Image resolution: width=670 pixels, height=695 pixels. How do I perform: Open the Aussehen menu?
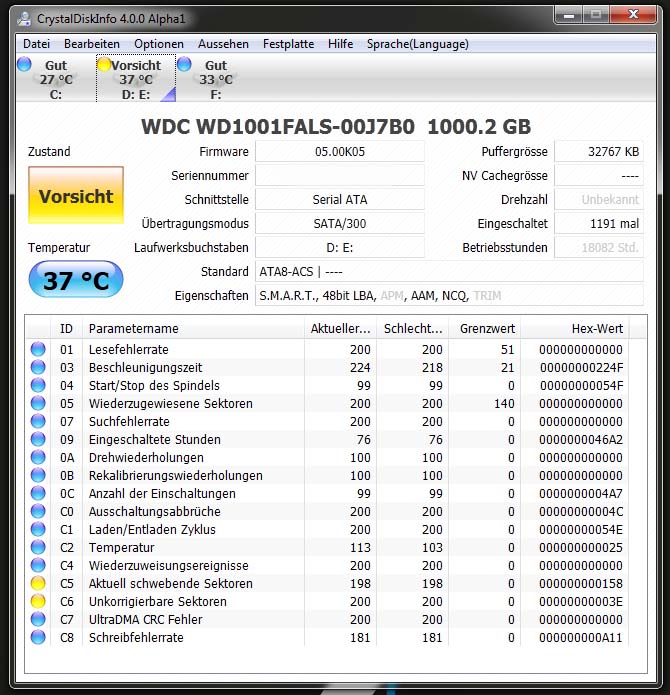[x=223, y=44]
